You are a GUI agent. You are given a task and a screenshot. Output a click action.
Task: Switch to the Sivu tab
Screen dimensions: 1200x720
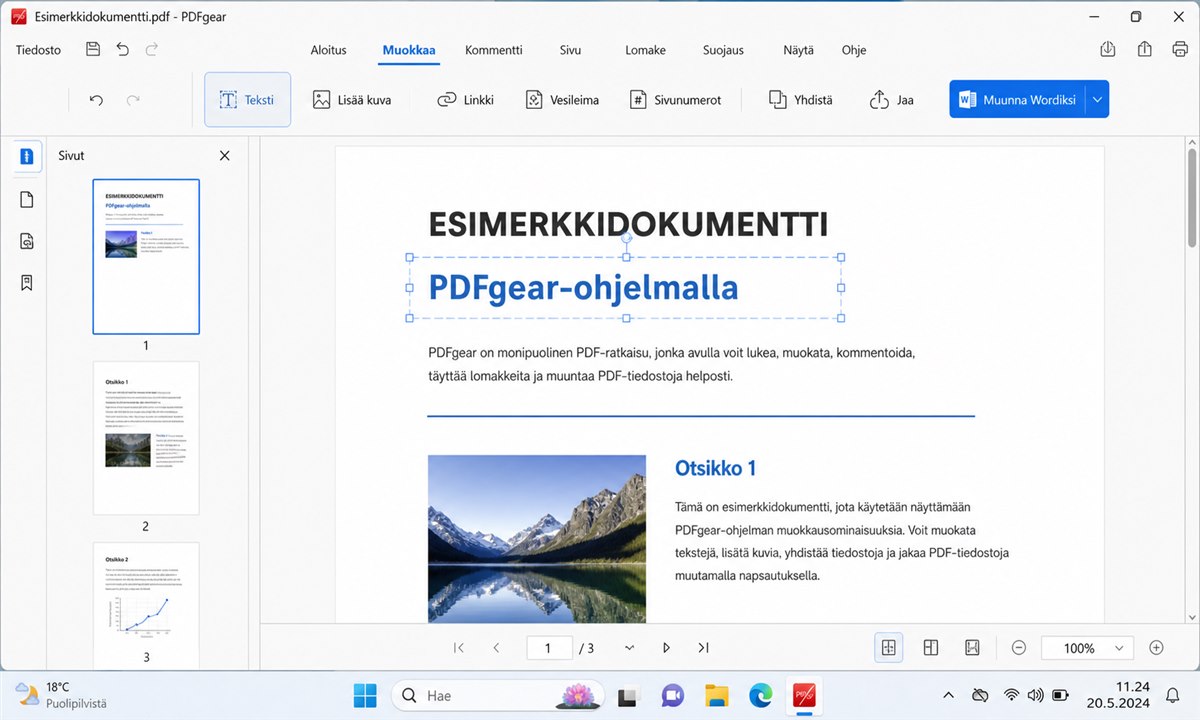[570, 50]
